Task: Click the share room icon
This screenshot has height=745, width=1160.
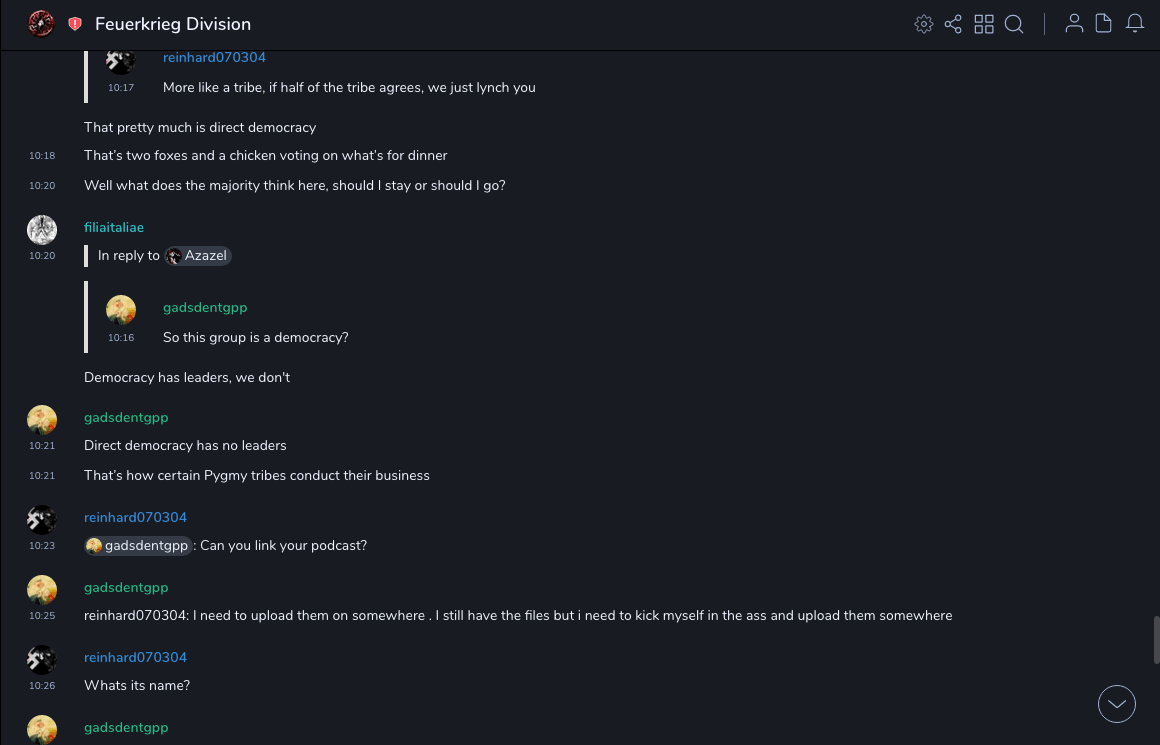Action: pyautogui.click(x=953, y=24)
